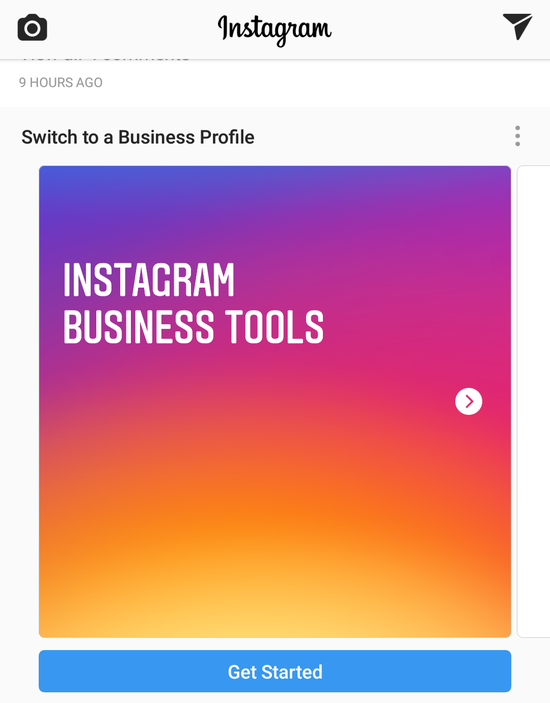550x703 pixels.
Task: Tap the partially hidden view comments link
Action: [105, 59]
